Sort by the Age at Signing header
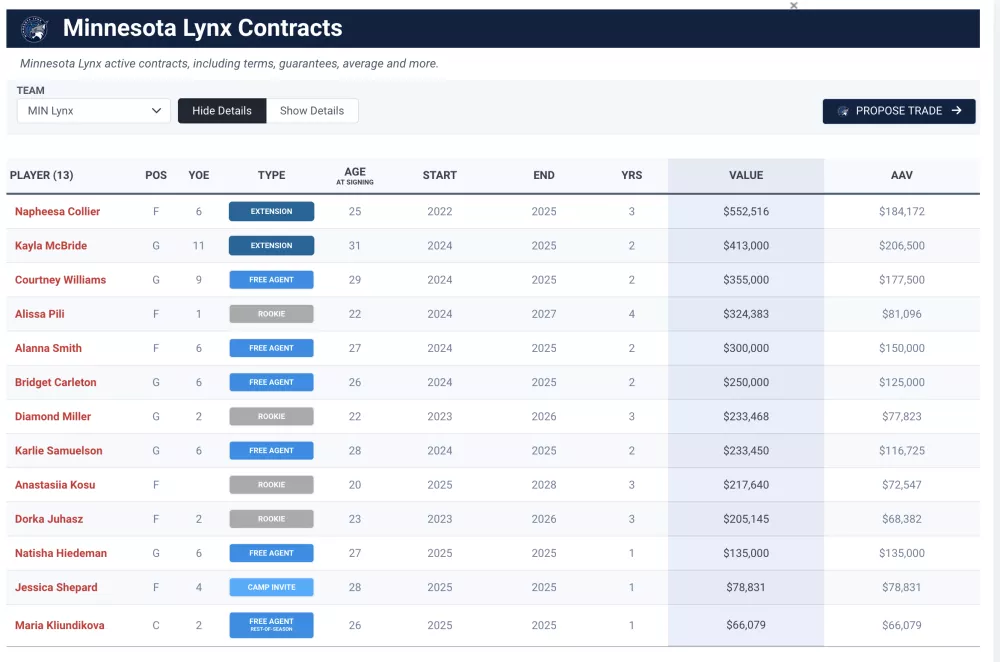The image size is (1000, 662). pyautogui.click(x=355, y=175)
